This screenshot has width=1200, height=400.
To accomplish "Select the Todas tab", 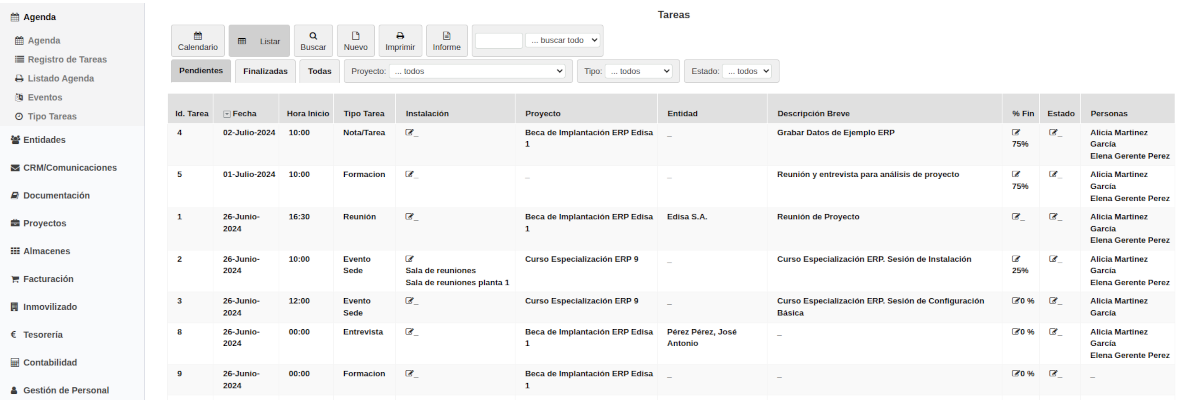I will (x=319, y=71).
